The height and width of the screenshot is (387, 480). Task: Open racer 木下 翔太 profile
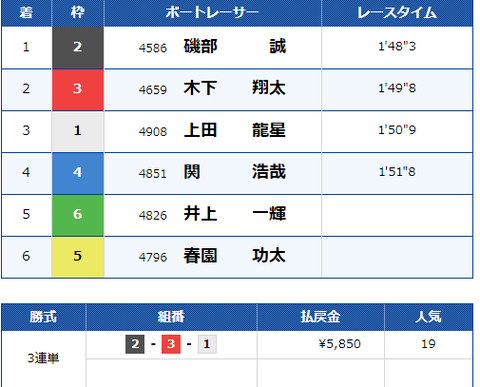(235, 88)
